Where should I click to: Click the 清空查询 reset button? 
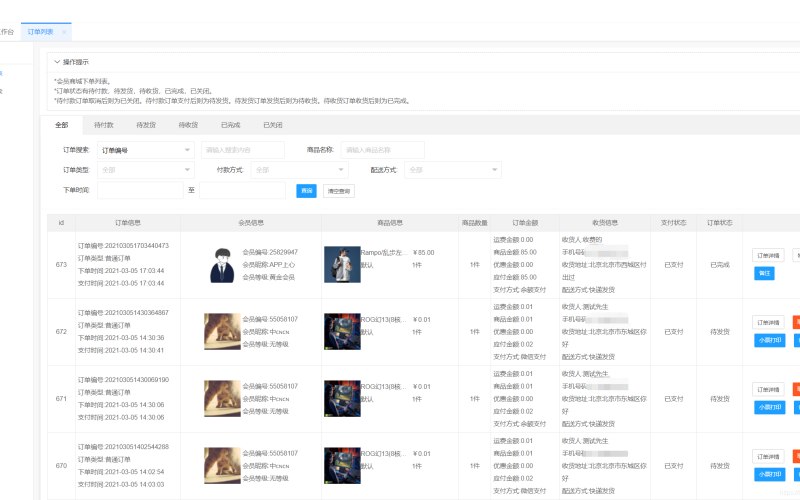pyautogui.click(x=339, y=191)
